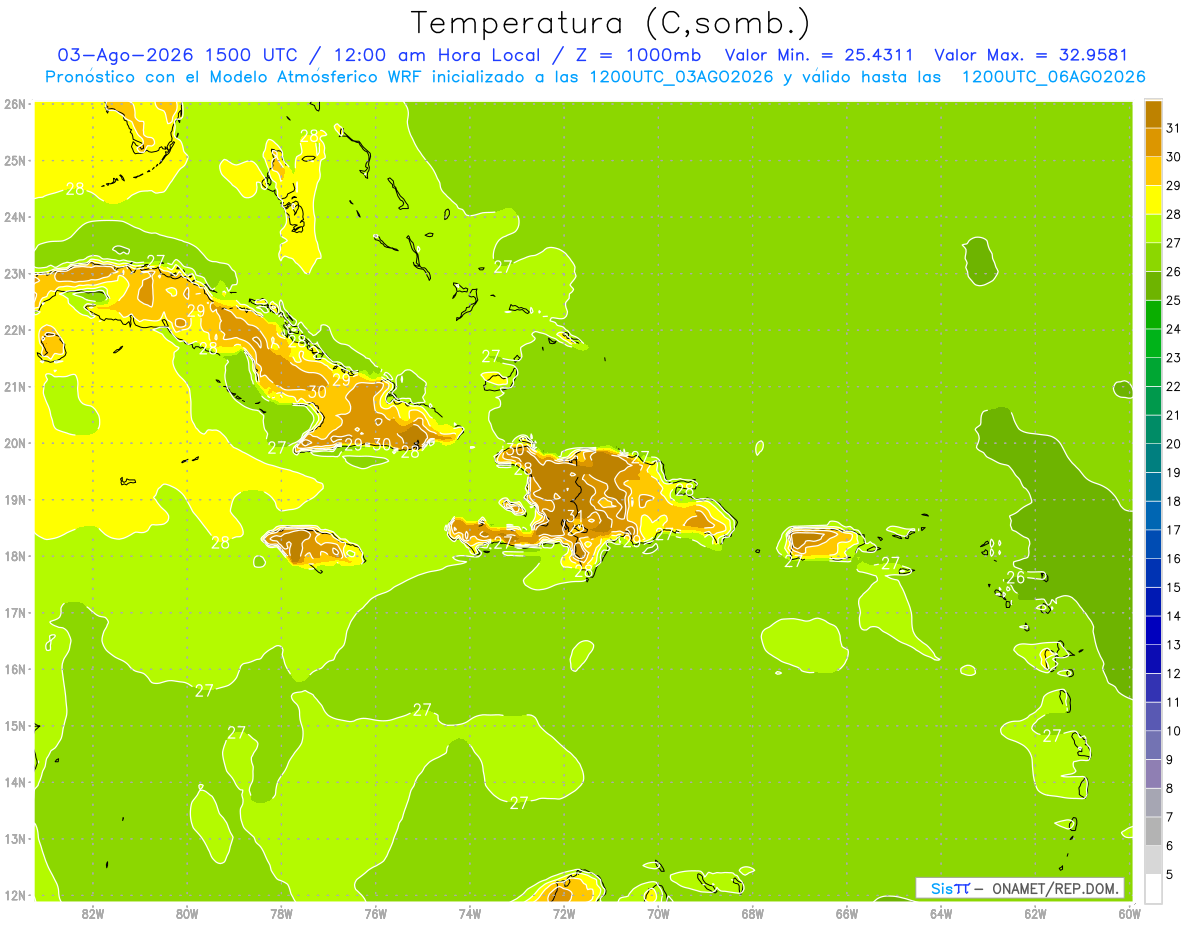Click the green legend swatch between 26 and 27

(1154, 257)
